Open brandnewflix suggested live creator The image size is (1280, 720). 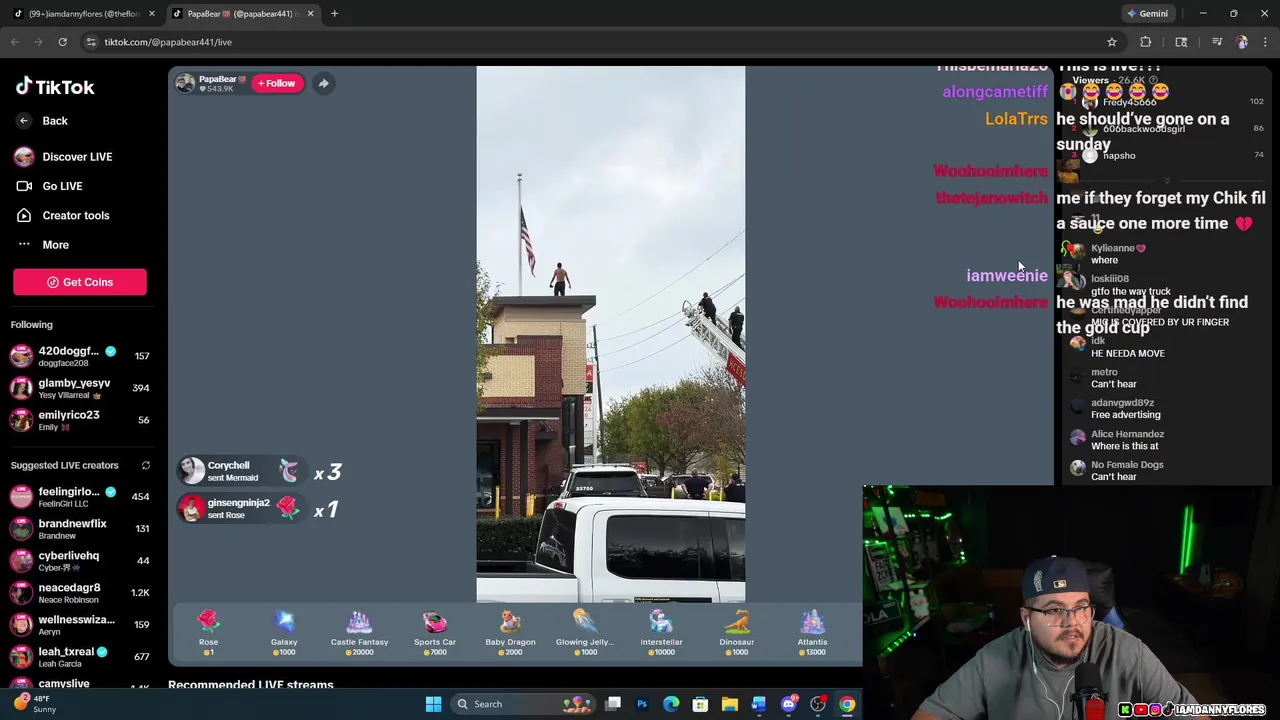click(80, 528)
